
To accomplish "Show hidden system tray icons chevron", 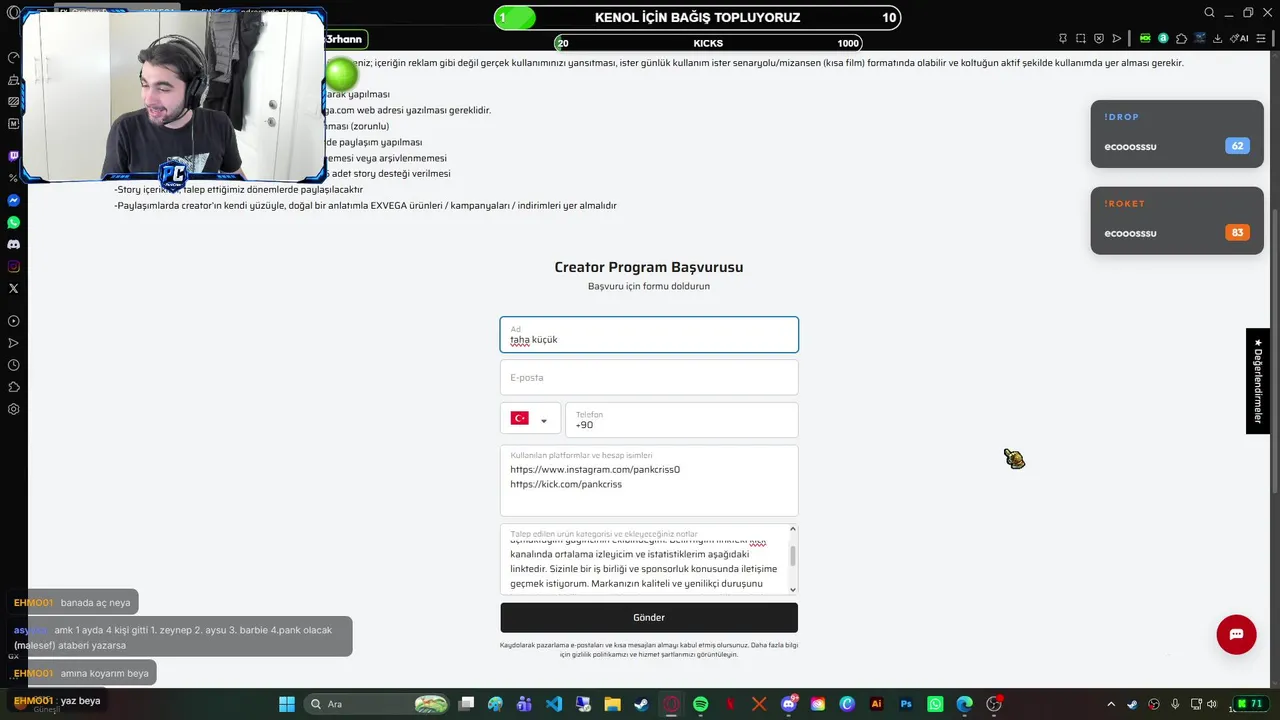I will pyautogui.click(x=1110, y=704).
